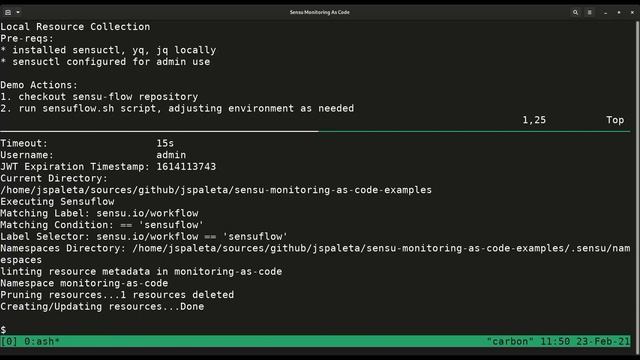Image resolution: width=640 pixels, height=360 pixels.
Task: Click the 'Current Directory:' line
Action: click(x=54, y=178)
